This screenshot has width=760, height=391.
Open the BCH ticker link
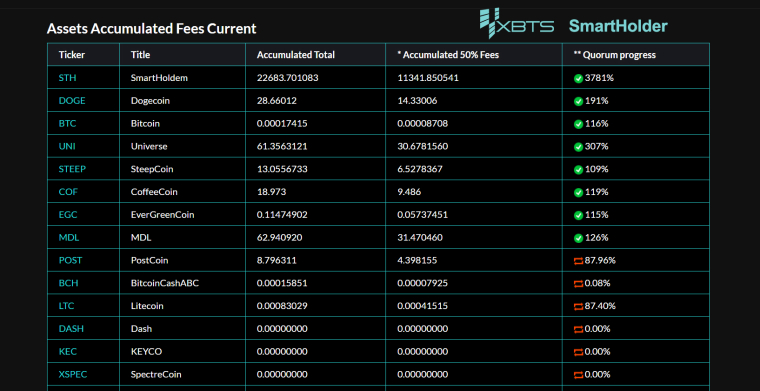pyautogui.click(x=68, y=283)
